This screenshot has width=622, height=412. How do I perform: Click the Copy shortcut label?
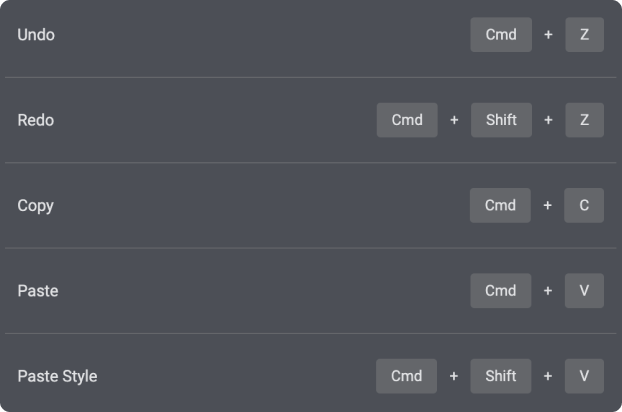point(36,206)
